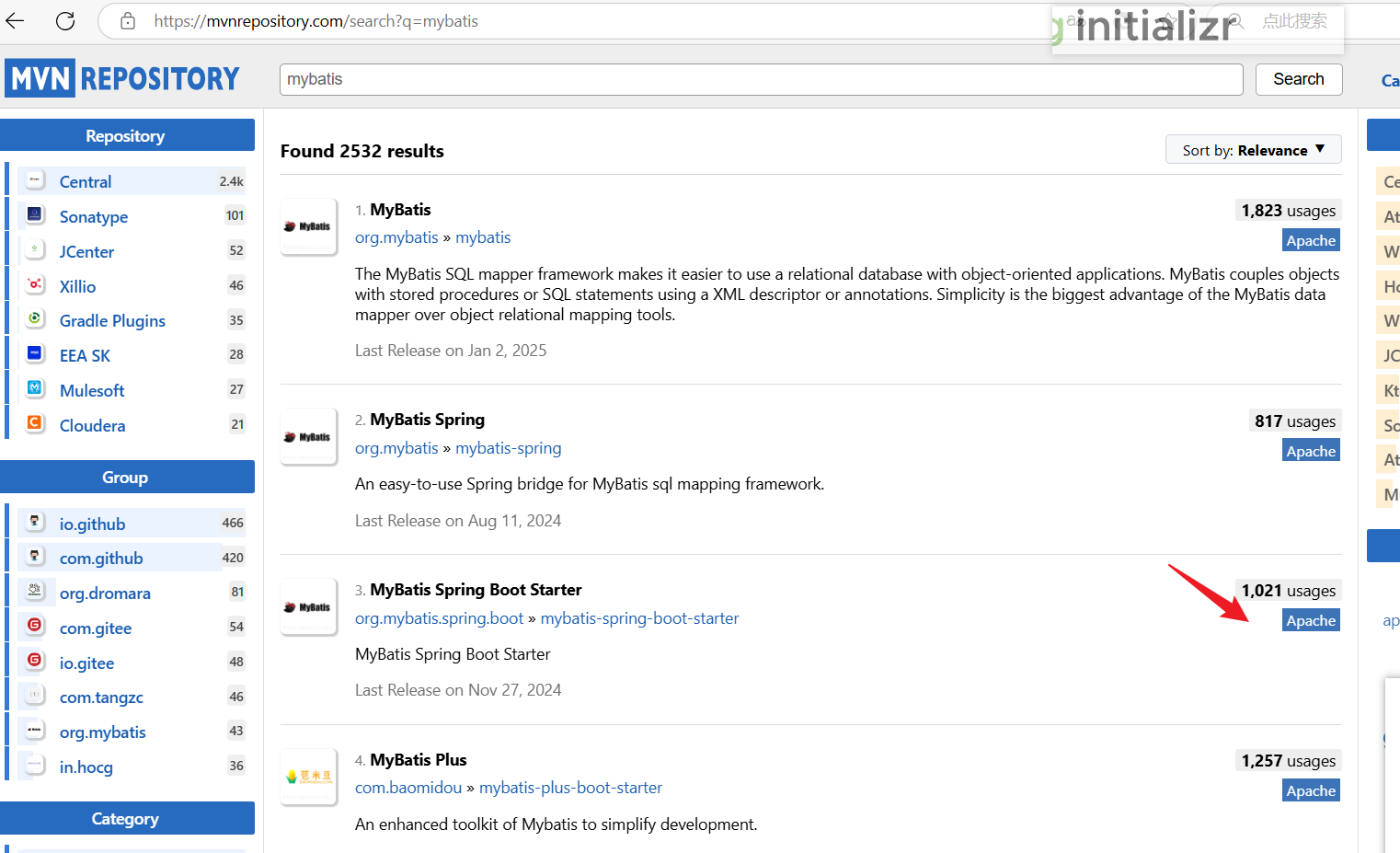Screen dimensions: 1400x853
Task: Open the MyBatis result title
Action: pos(400,210)
